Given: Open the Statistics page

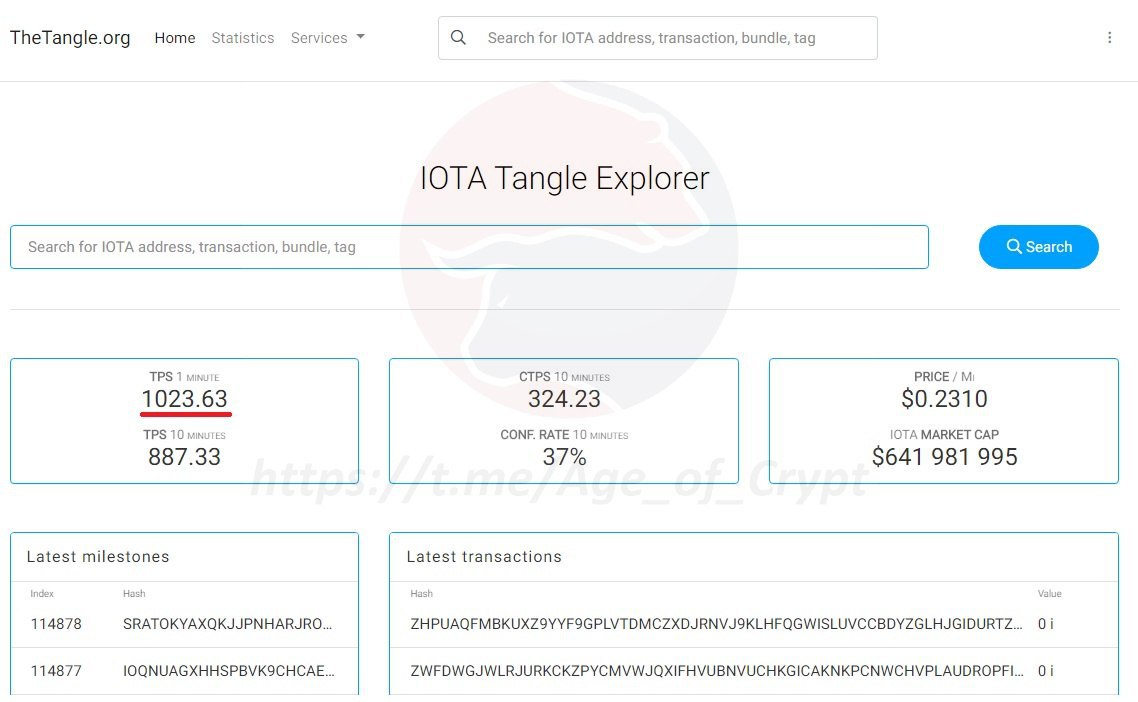Looking at the screenshot, I should click(x=242, y=38).
